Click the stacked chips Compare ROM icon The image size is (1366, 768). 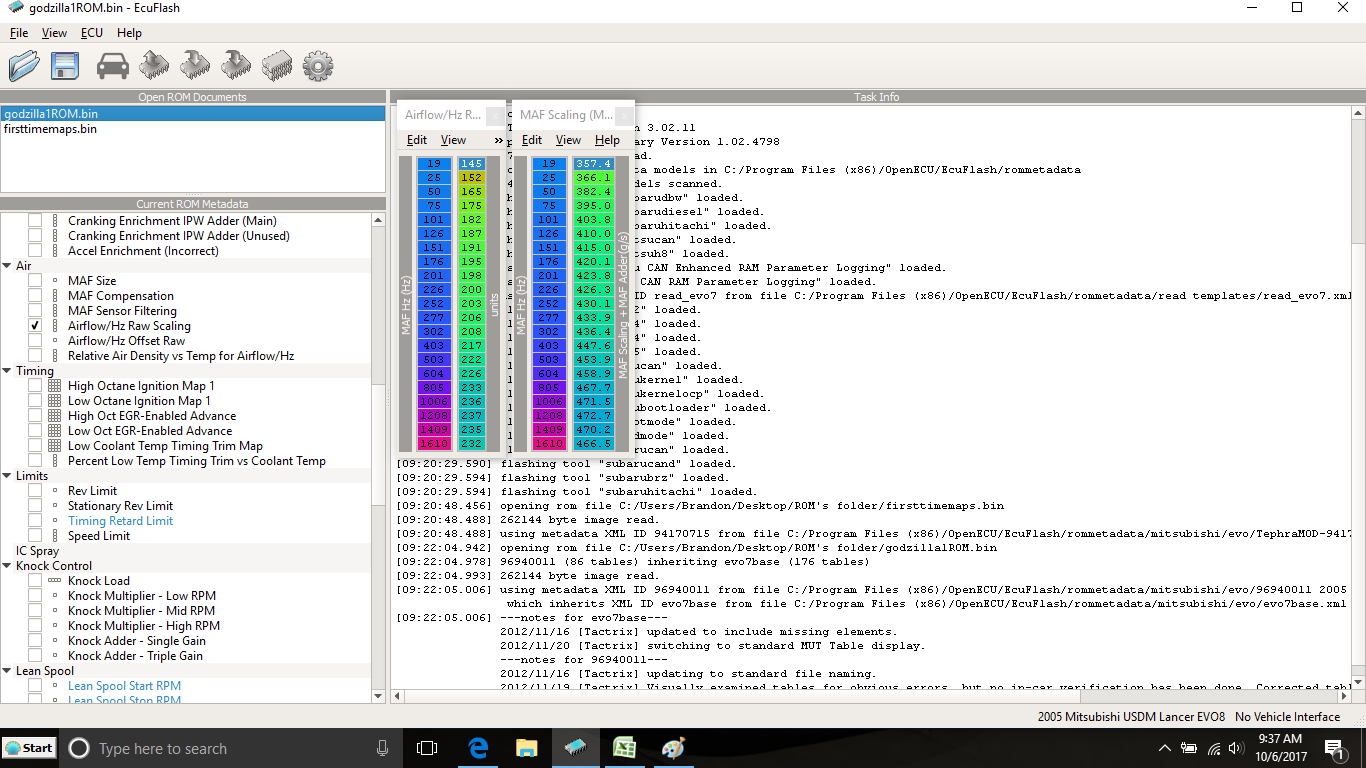276,66
